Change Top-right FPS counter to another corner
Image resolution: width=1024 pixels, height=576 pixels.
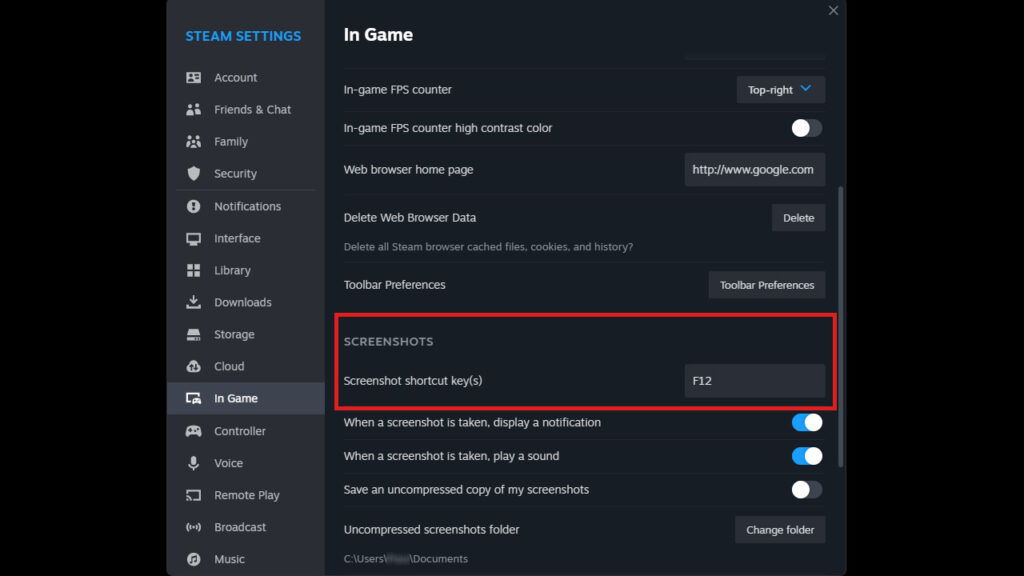[x=780, y=89]
